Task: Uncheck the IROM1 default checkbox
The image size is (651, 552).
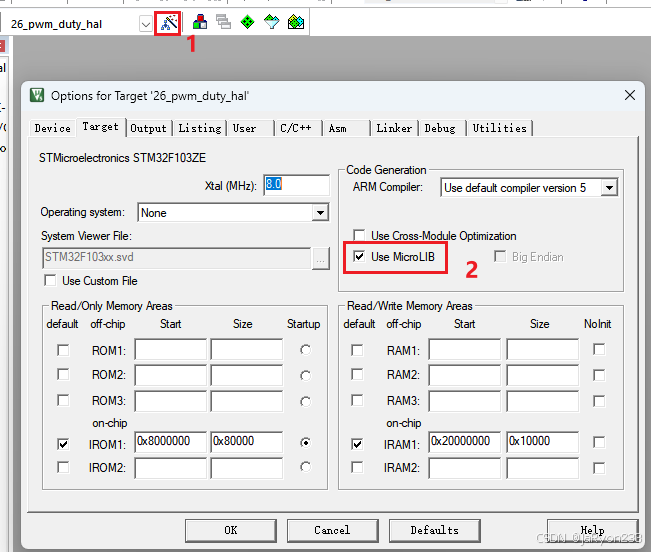Action: [63, 444]
